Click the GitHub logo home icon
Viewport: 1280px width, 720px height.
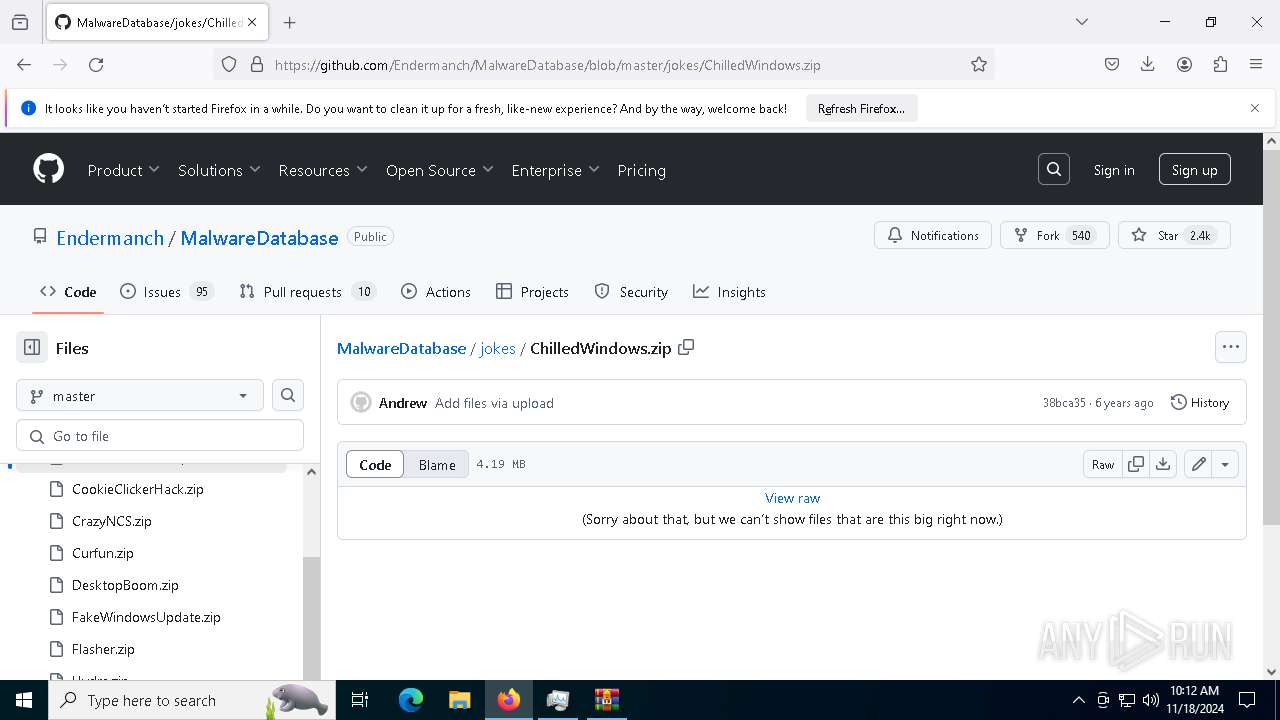pyautogui.click(x=48, y=169)
